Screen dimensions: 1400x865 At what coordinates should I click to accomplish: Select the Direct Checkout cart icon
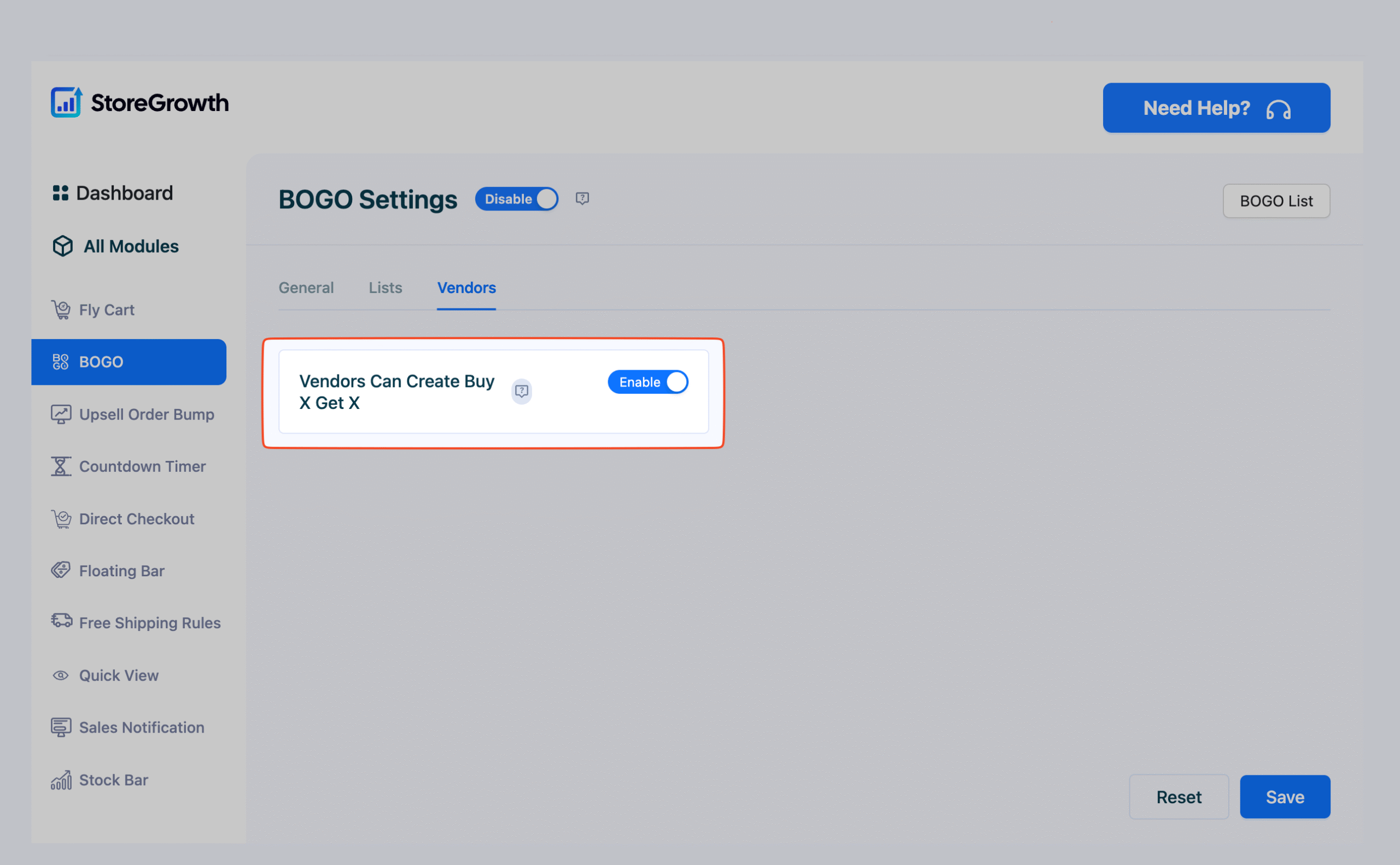point(61,518)
